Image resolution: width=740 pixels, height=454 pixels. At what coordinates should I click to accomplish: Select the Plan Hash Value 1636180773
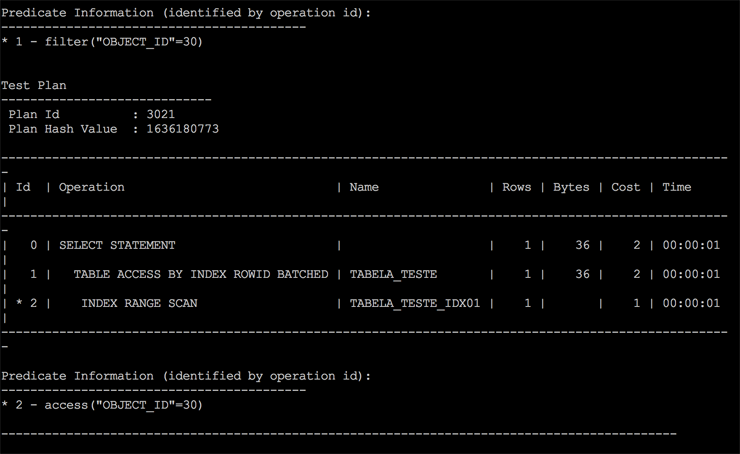[182, 129]
